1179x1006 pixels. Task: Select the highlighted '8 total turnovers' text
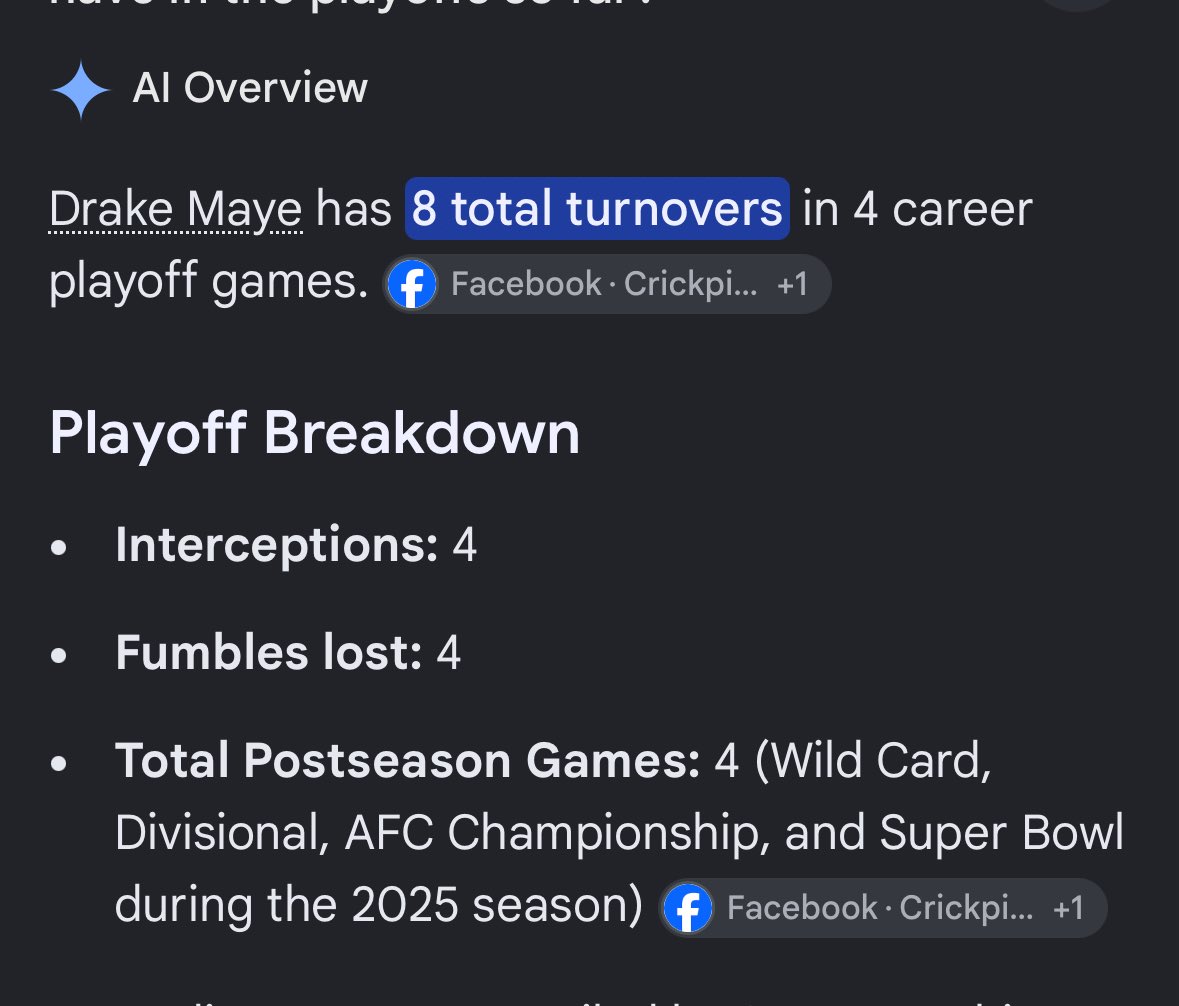(597, 208)
